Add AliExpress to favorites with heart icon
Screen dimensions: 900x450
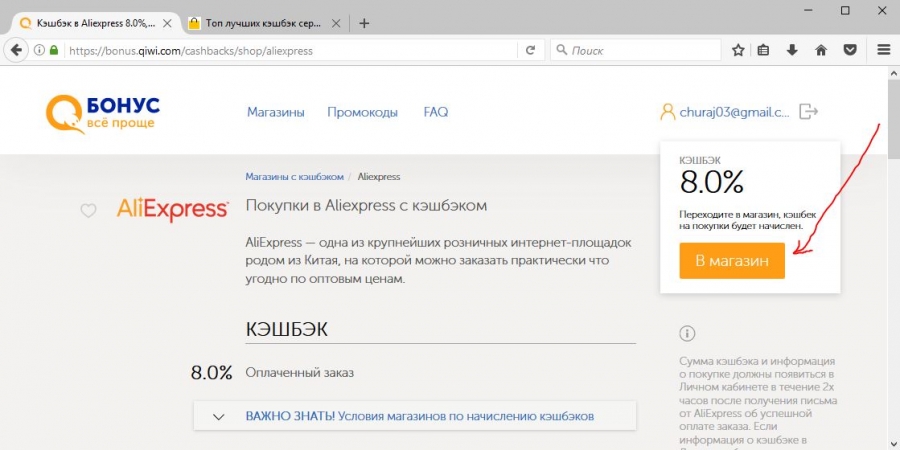coord(88,211)
